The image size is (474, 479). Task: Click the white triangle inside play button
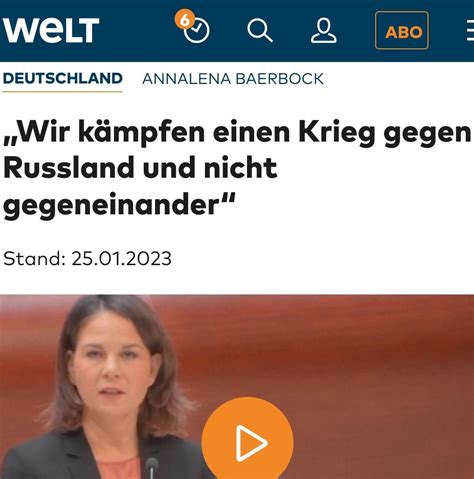[x=251, y=443]
